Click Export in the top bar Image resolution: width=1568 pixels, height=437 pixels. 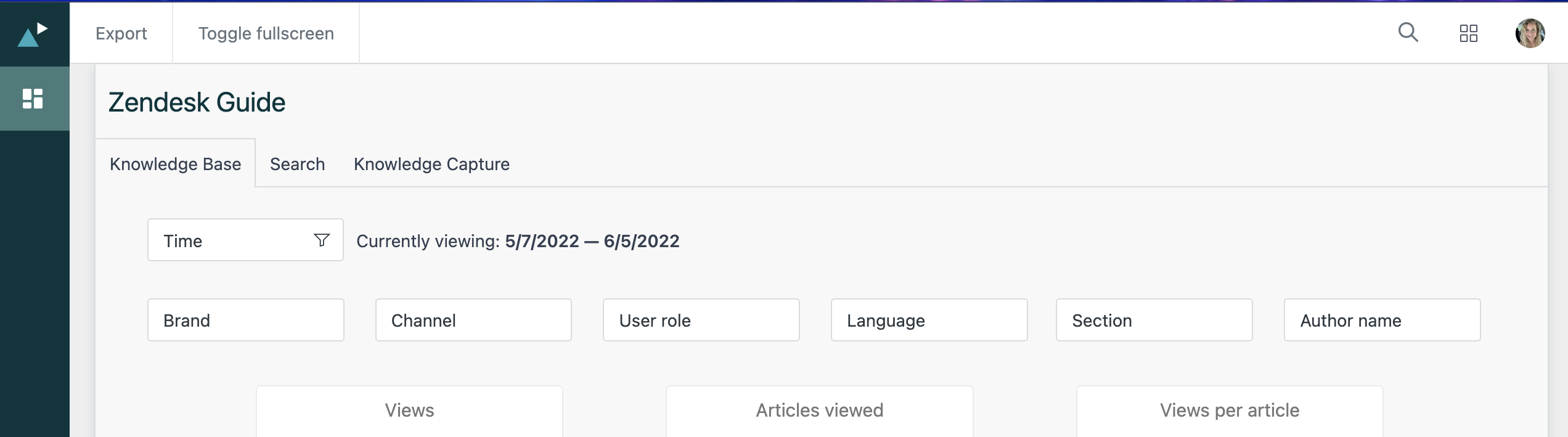(121, 33)
